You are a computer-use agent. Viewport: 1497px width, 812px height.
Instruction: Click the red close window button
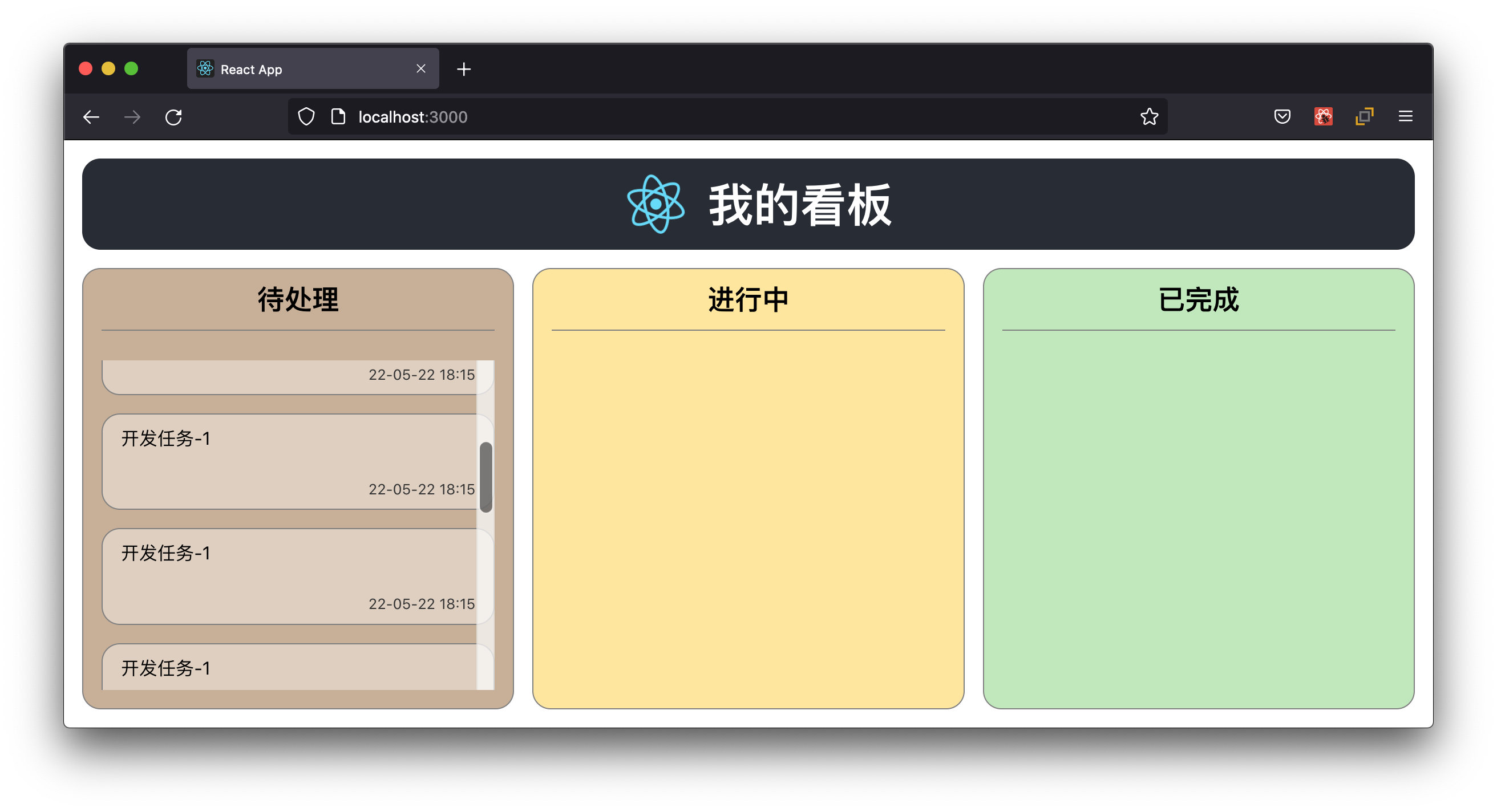point(86,68)
